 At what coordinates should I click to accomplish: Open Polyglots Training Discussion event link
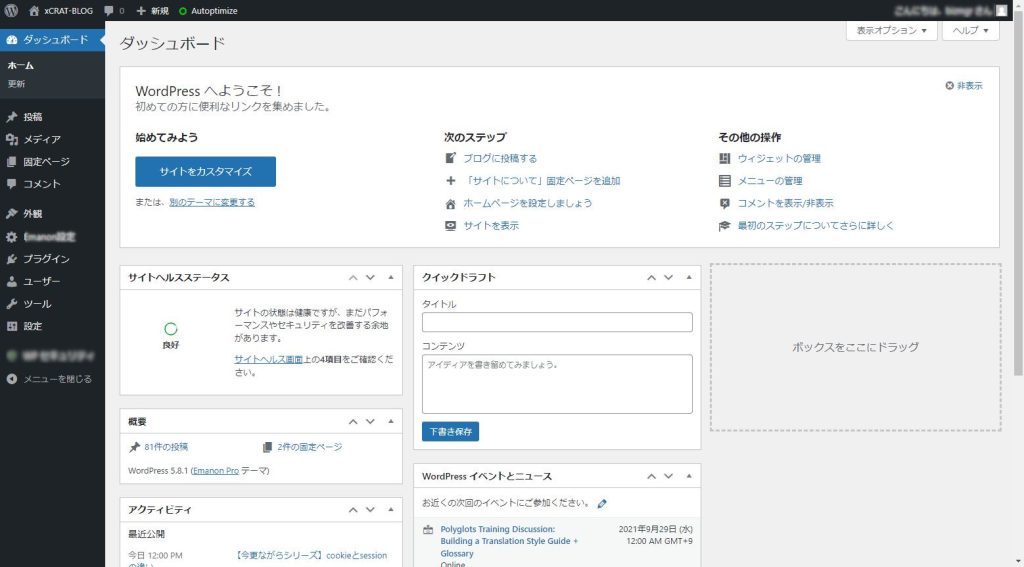coord(509,542)
